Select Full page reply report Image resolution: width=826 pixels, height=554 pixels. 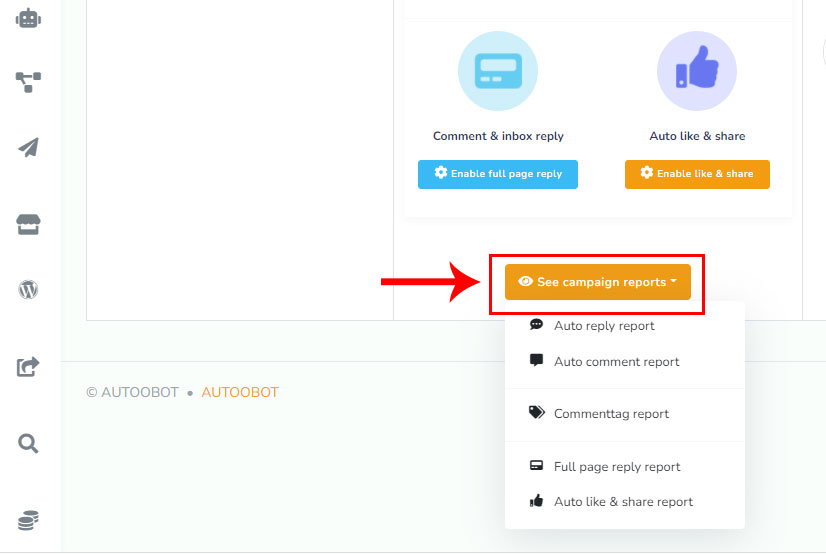coord(617,467)
